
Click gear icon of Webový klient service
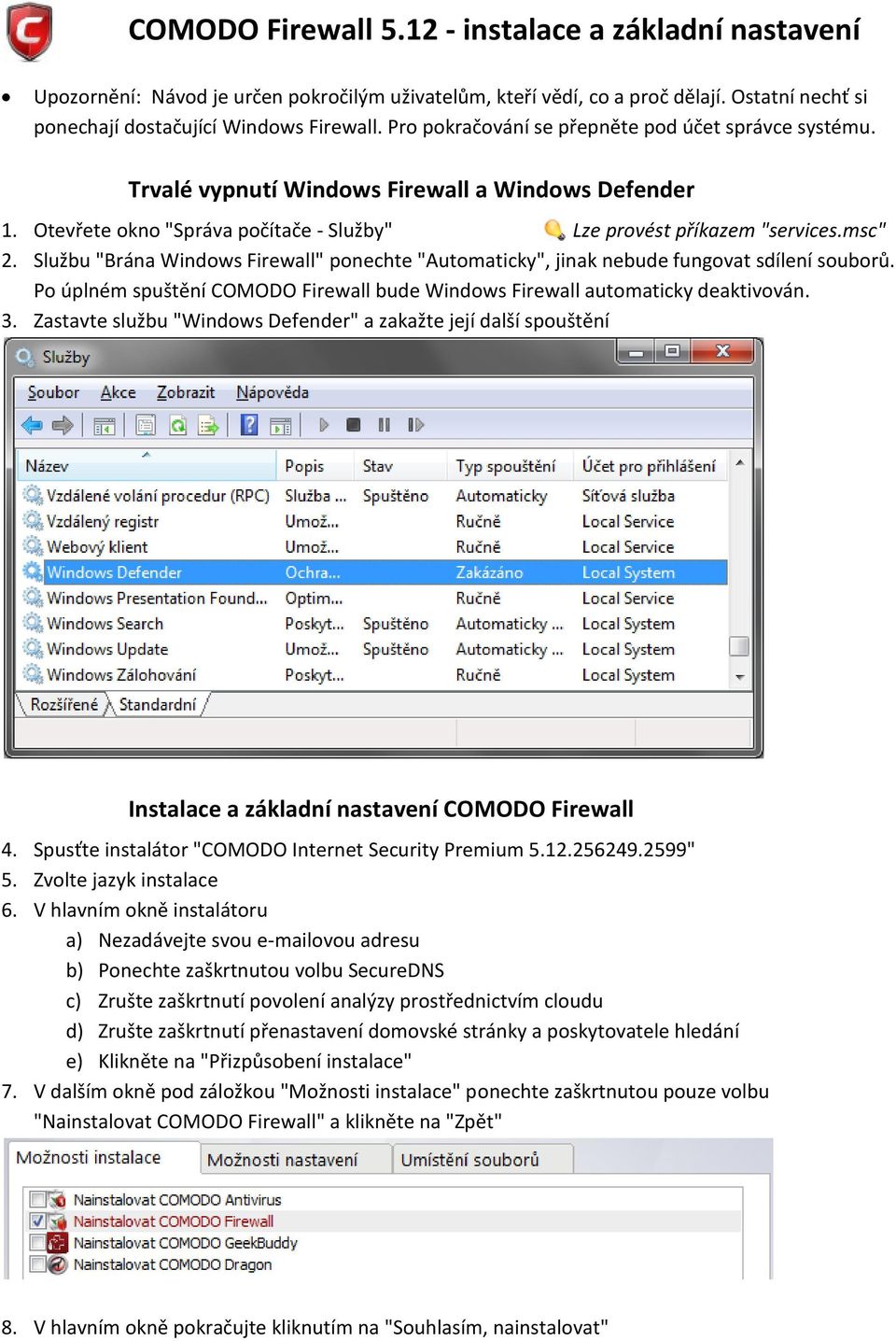pyautogui.click(x=34, y=546)
